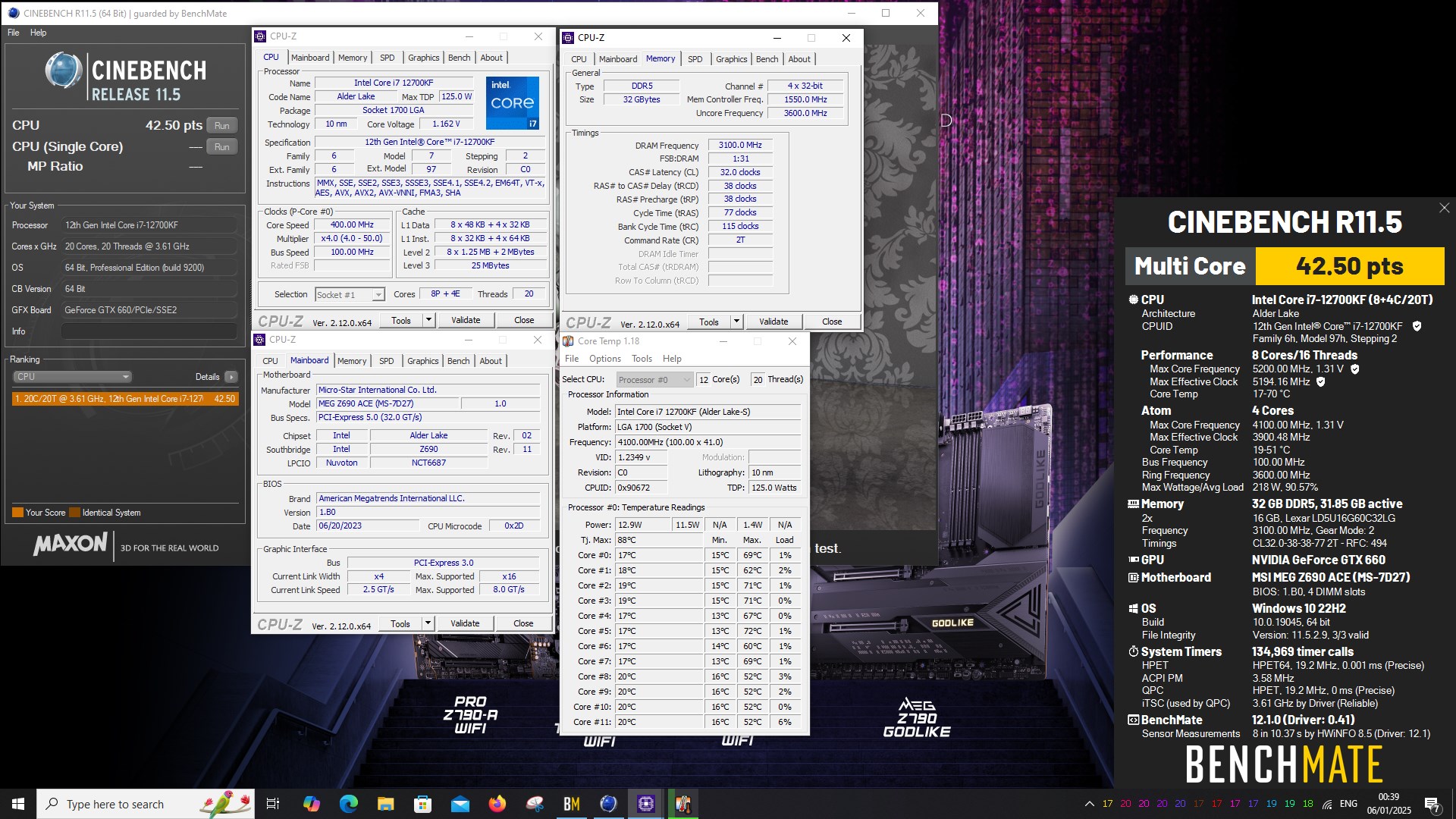Click Tools button in CPU-Z CPU window
The height and width of the screenshot is (819, 1456).
401,320
